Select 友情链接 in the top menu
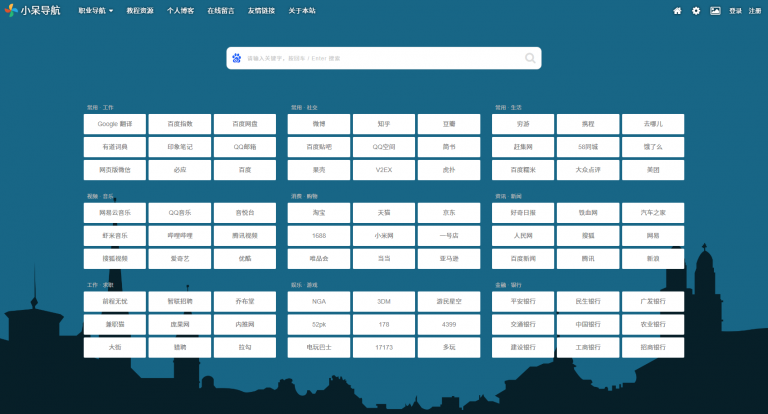The width and height of the screenshot is (768, 414). click(261, 11)
